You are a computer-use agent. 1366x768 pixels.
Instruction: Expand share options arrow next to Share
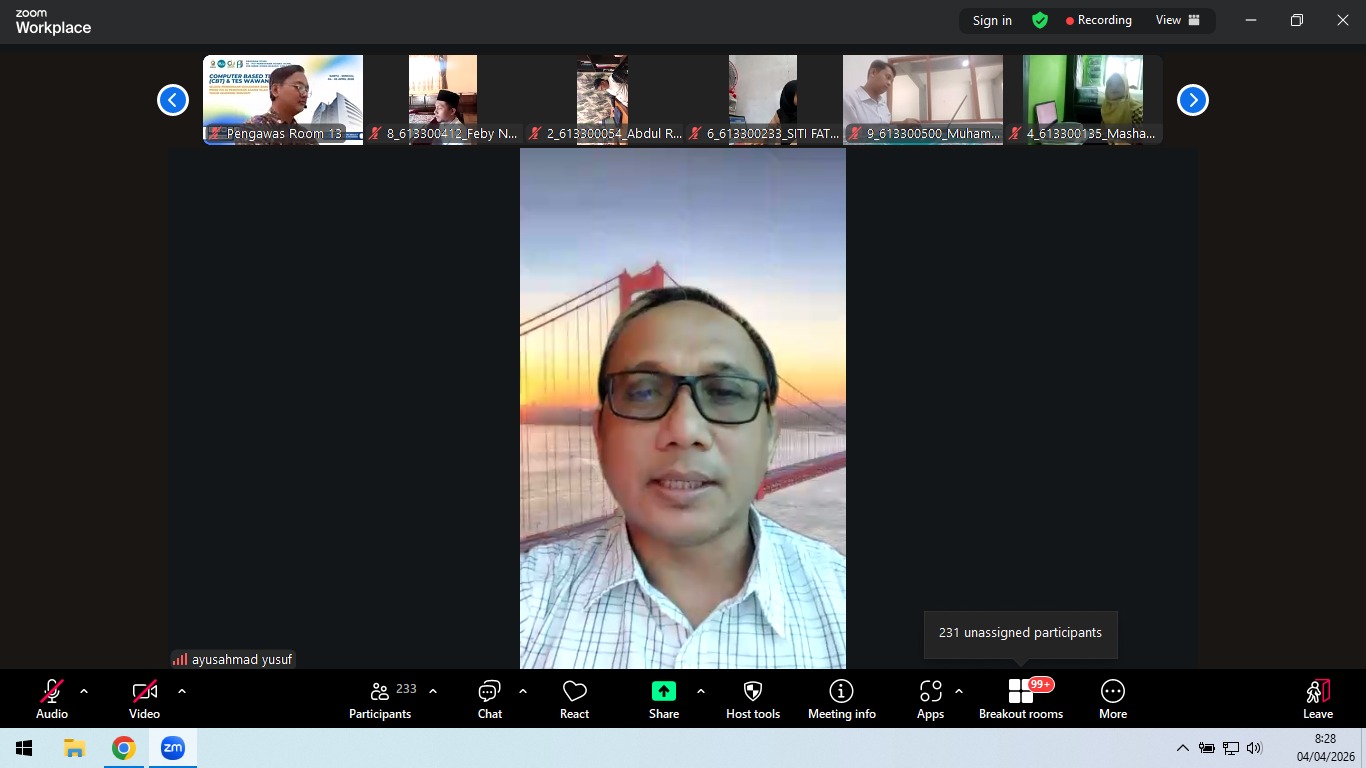pyautogui.click(x=700, y=691)
